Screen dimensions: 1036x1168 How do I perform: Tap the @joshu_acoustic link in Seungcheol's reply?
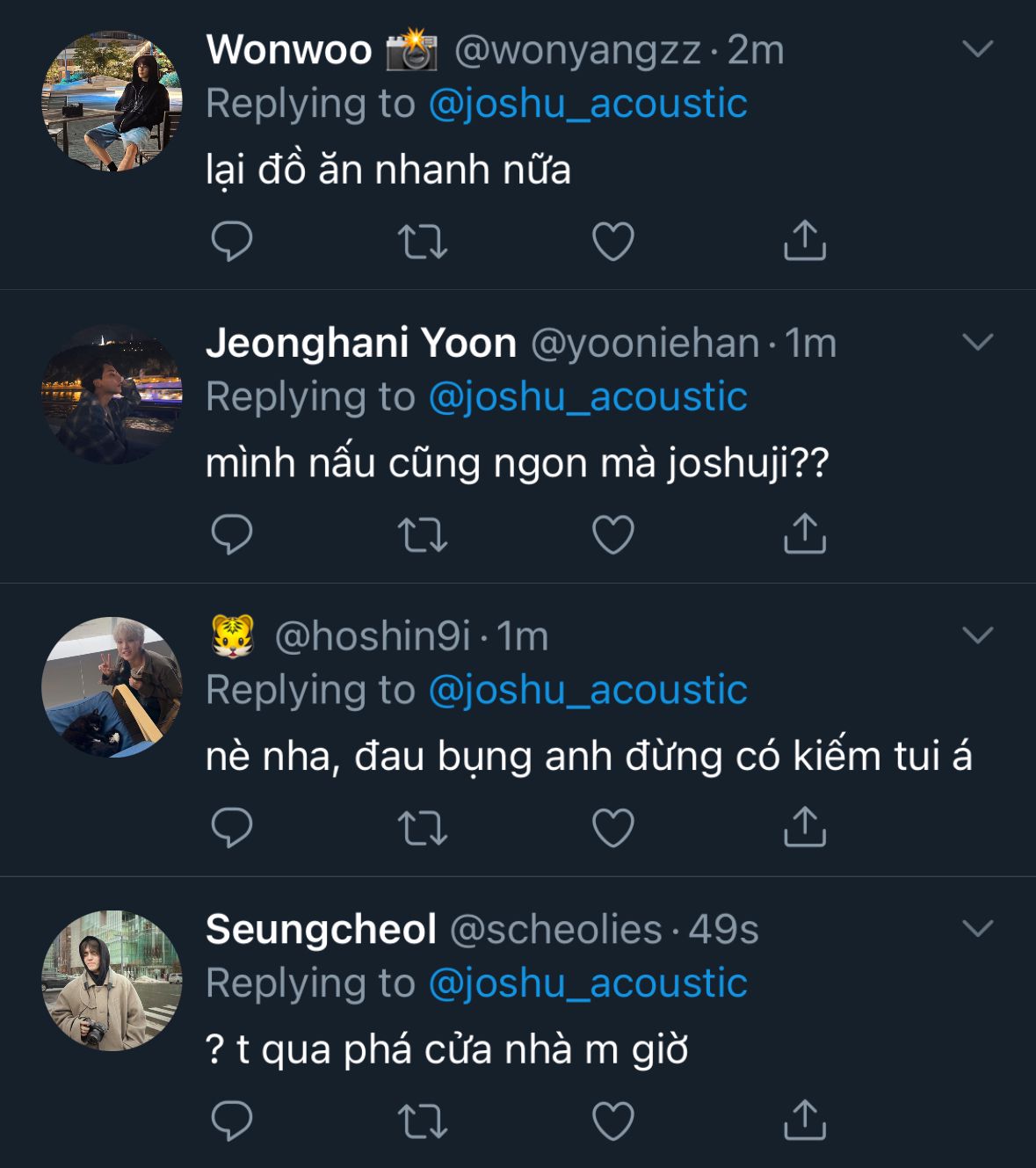click(587, 983)
